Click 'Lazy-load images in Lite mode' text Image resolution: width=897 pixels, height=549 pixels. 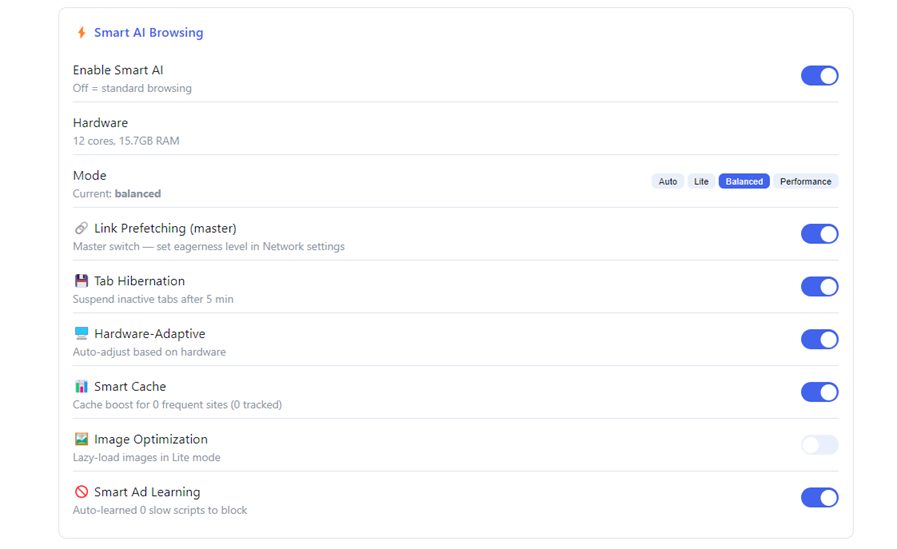coord(146,458)
